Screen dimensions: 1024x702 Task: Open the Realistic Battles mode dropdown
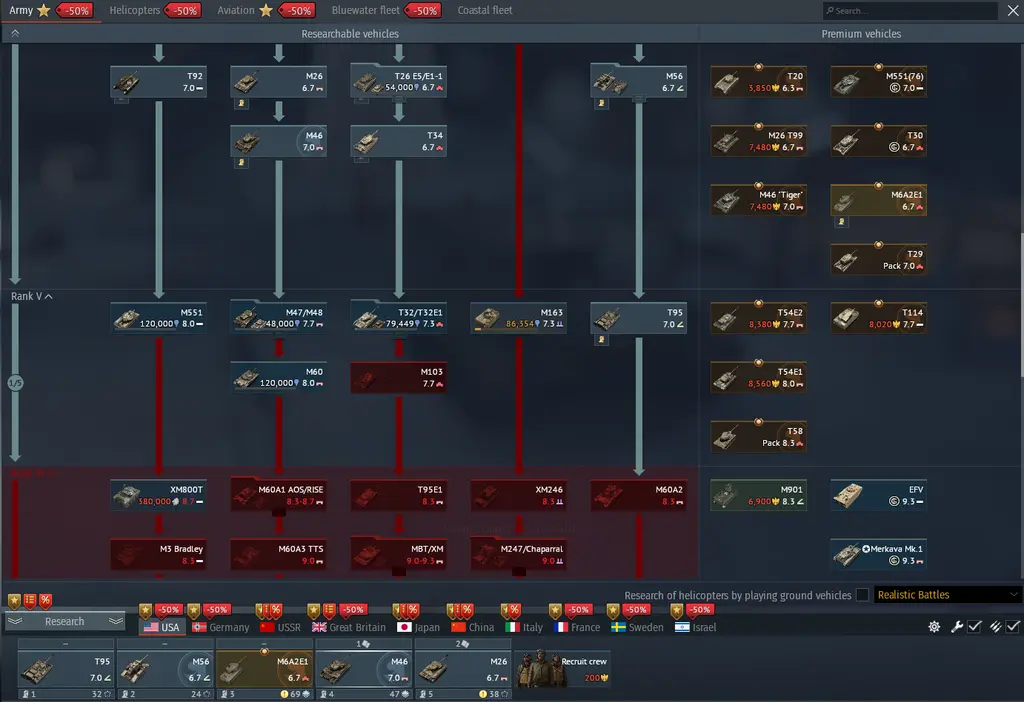coord(948,595)
